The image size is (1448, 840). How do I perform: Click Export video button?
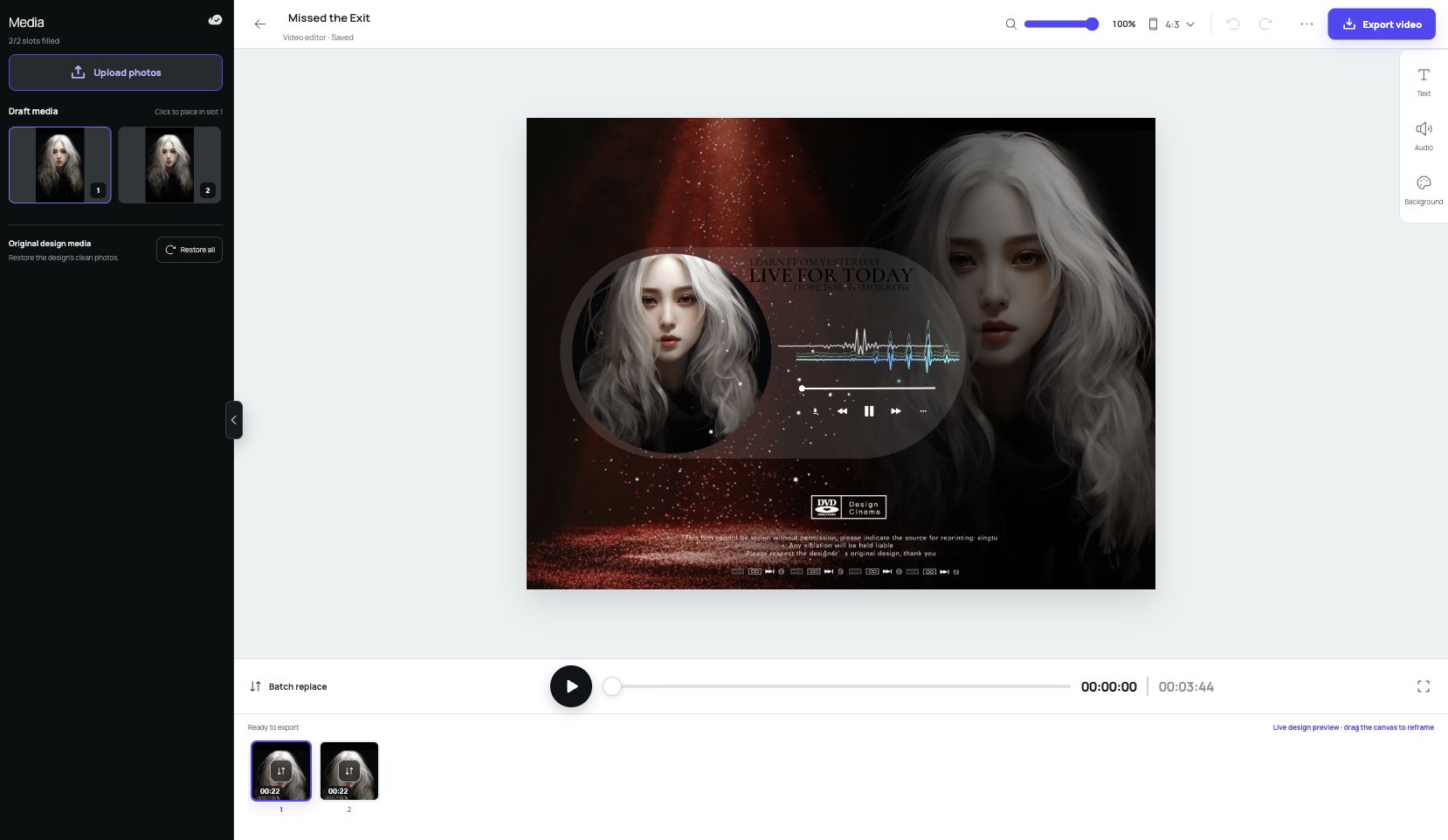tap(1382, 24)
